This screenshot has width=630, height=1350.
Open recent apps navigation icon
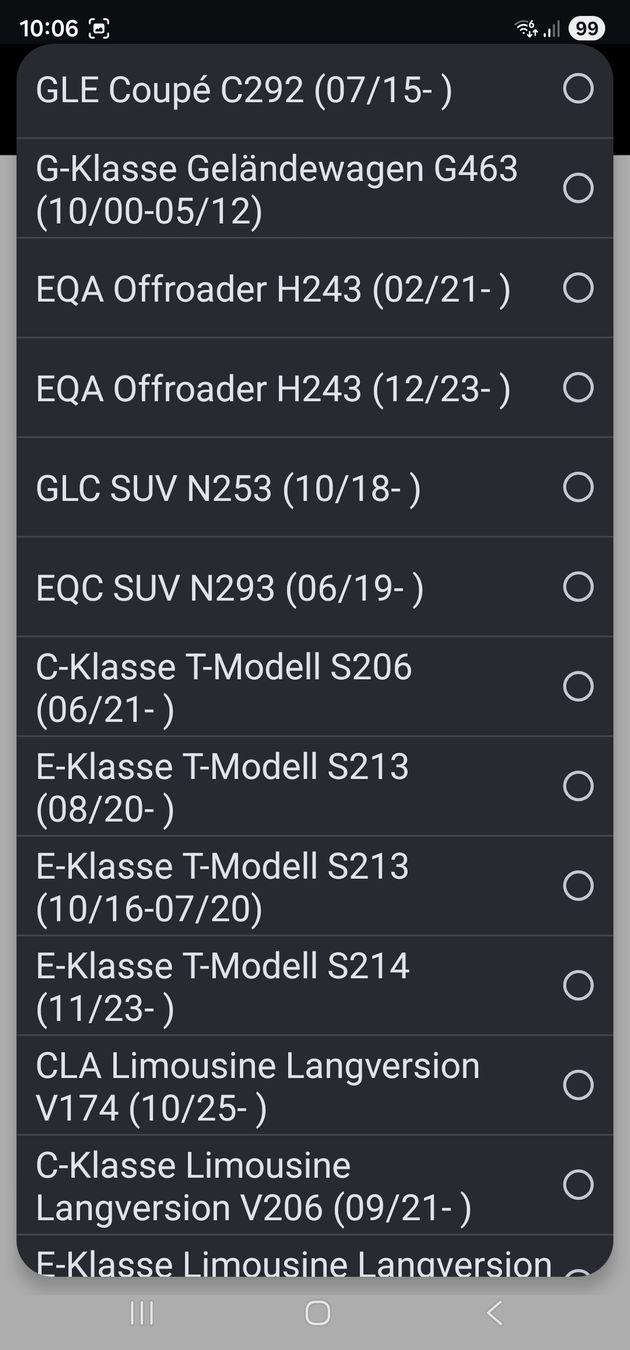(x=142, y=1313)
